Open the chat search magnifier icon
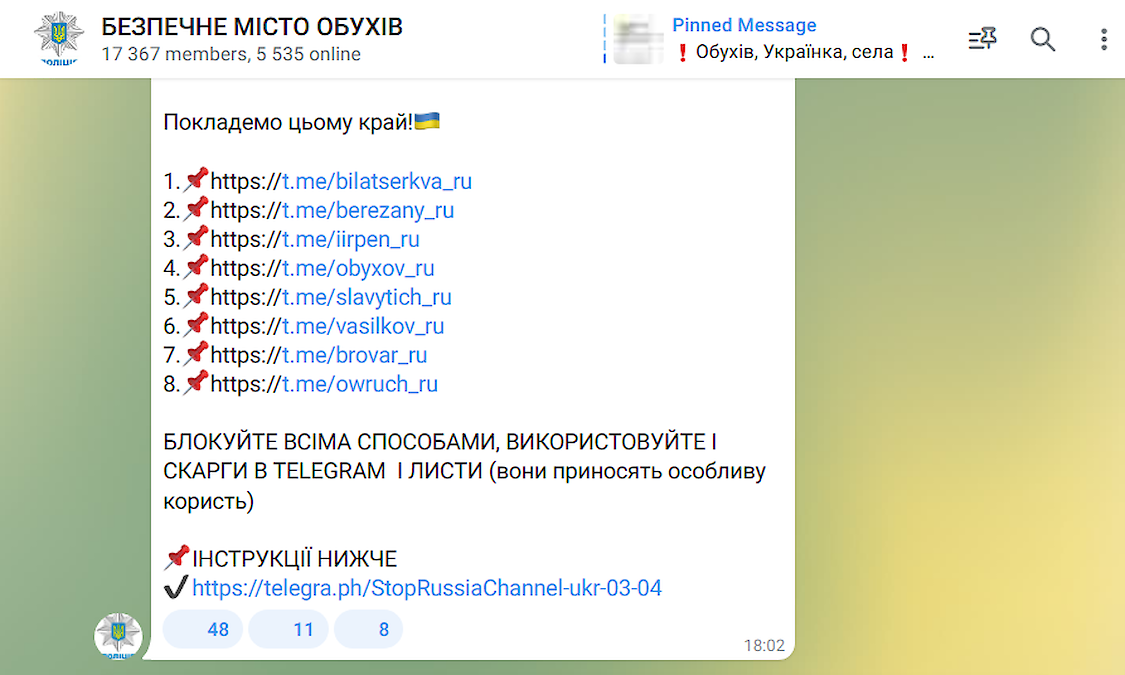1125x675 pixels. pyautogui.click(x=1042, y=39)
